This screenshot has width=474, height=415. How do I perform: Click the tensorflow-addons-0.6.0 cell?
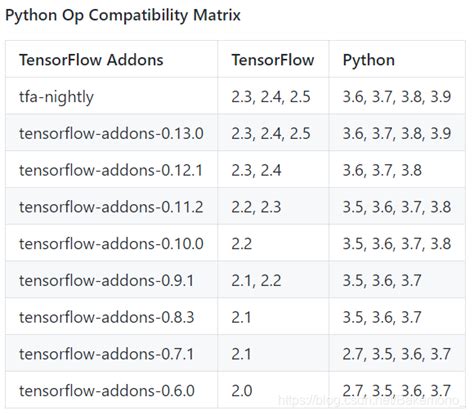tap(112, 390)
